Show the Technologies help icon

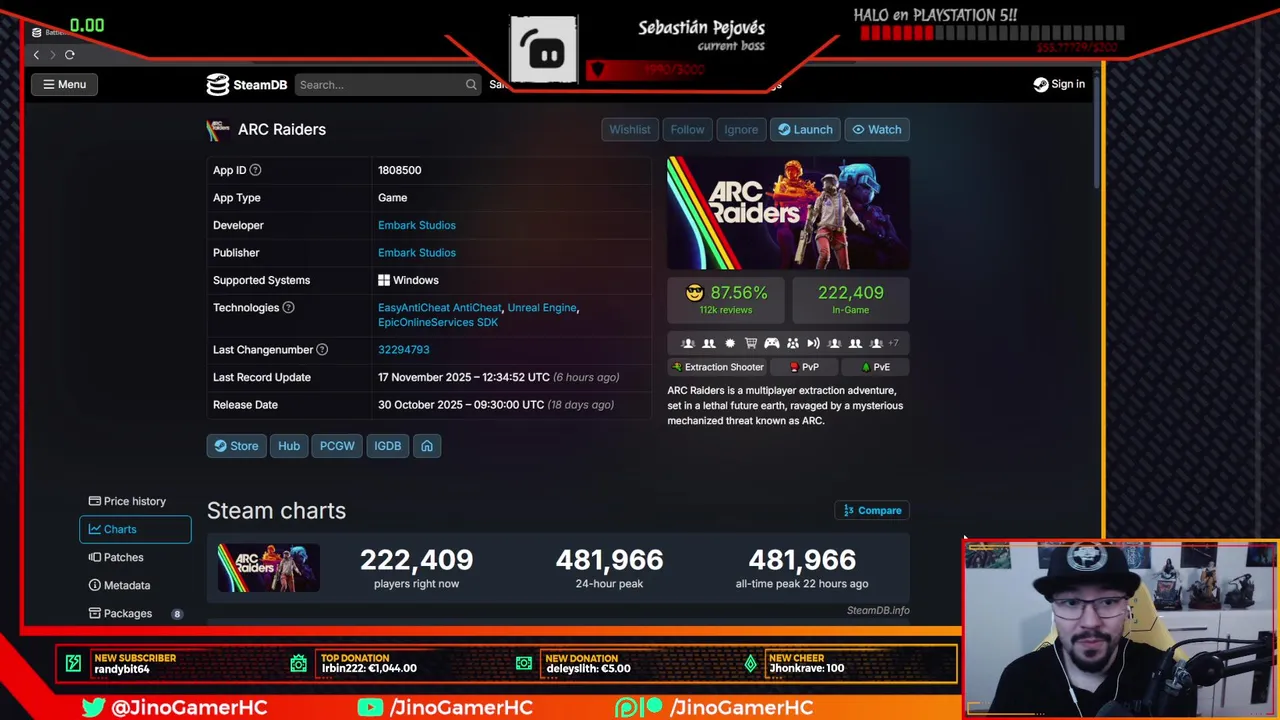288,307
